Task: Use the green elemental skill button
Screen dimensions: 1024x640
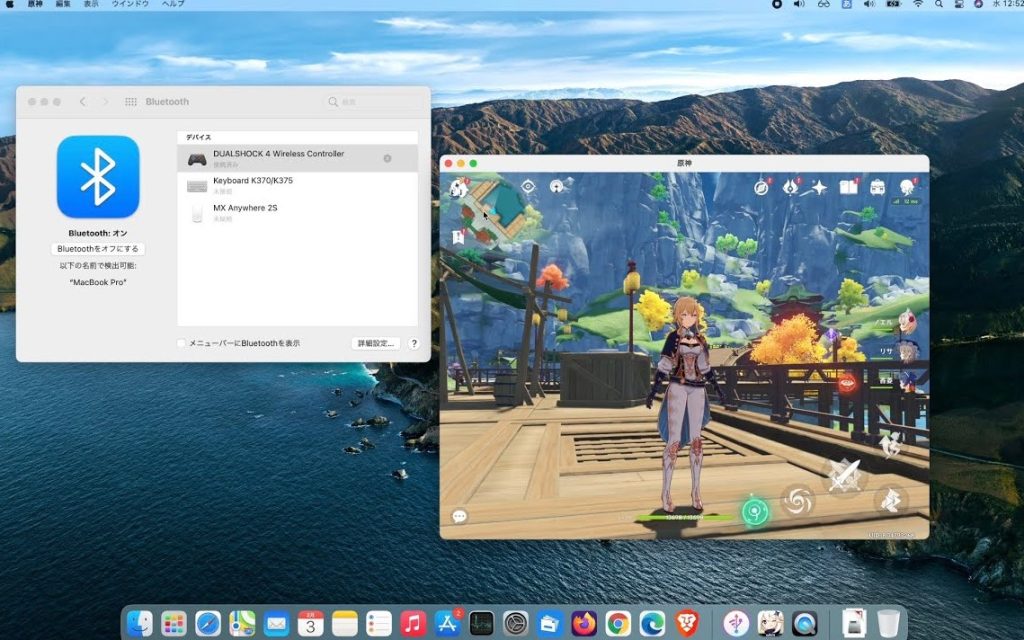Action: [755, 511]
